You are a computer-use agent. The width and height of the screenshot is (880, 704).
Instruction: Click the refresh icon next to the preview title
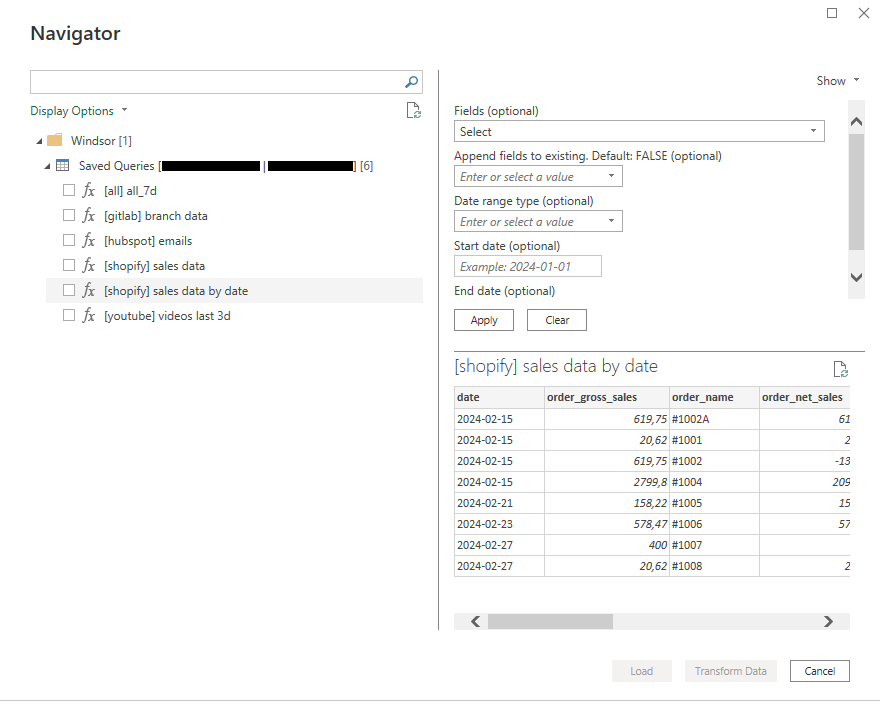(x=841, y=369)
